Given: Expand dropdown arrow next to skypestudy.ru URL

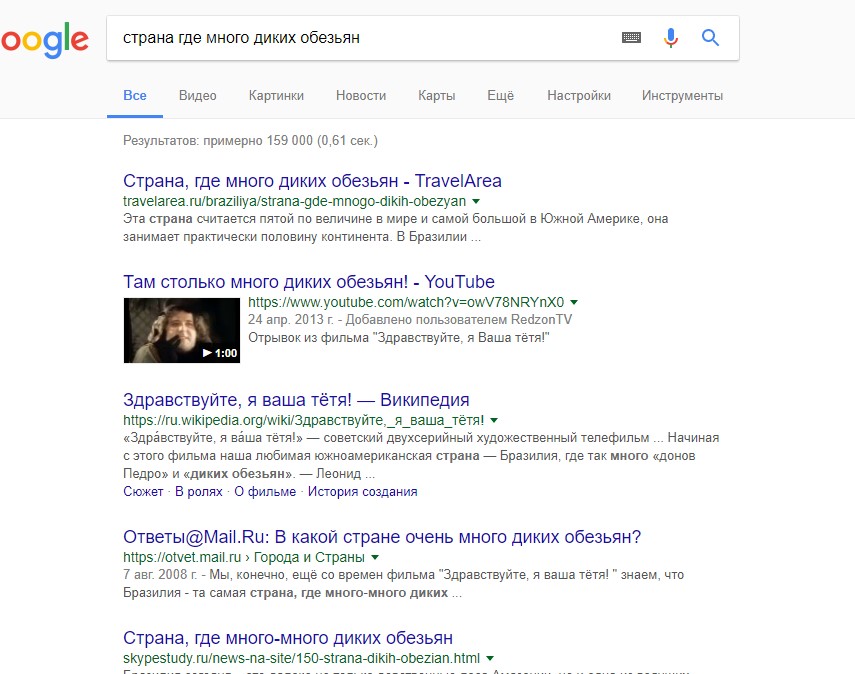Looking at the screenshot, I should point(490,658).
